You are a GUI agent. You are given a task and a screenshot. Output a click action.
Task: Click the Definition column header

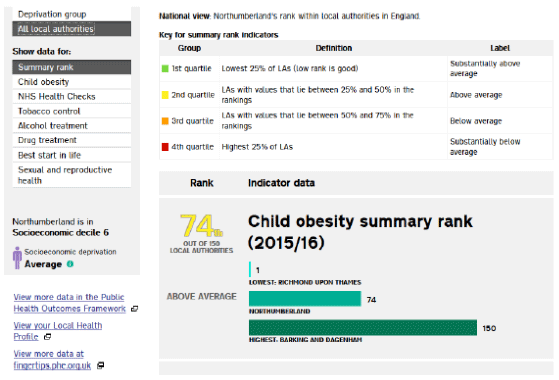[334, 48]
